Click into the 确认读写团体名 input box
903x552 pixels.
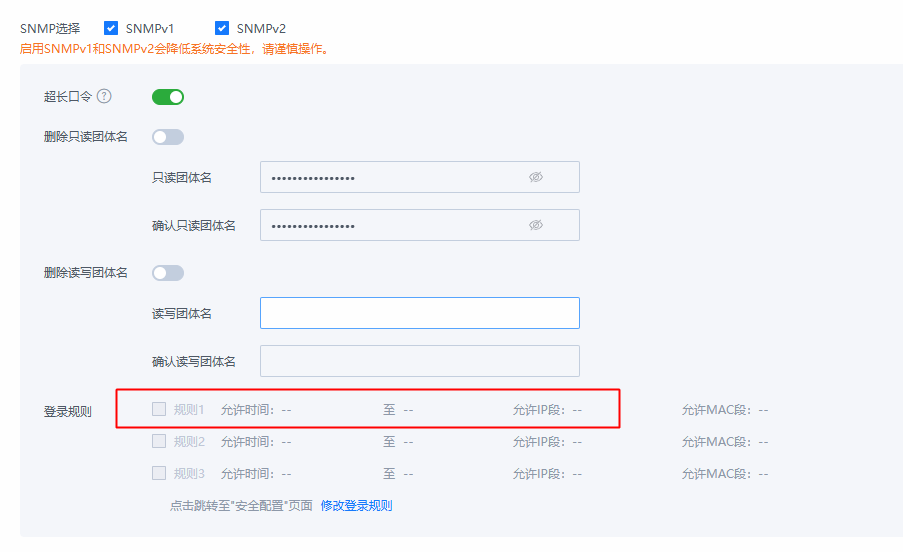419,361
